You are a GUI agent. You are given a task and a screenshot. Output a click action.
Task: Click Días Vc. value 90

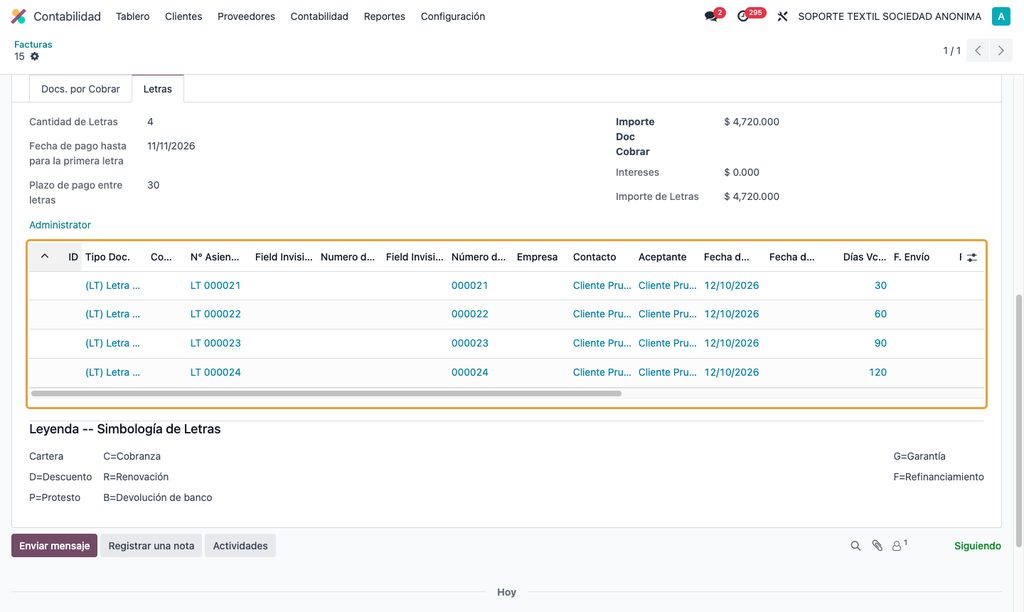[880, 343]
